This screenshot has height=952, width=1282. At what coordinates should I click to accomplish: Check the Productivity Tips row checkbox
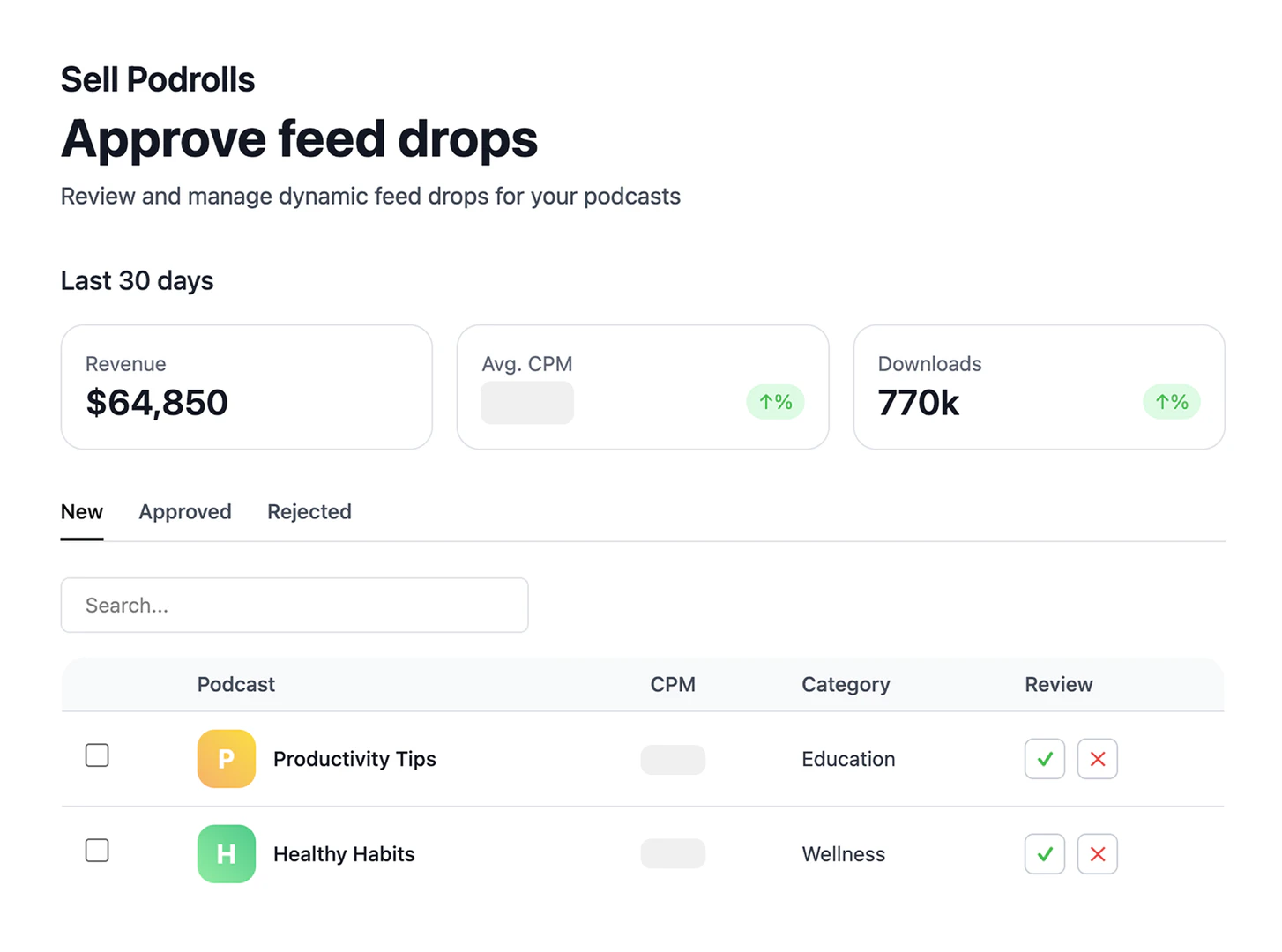point(97,755)
